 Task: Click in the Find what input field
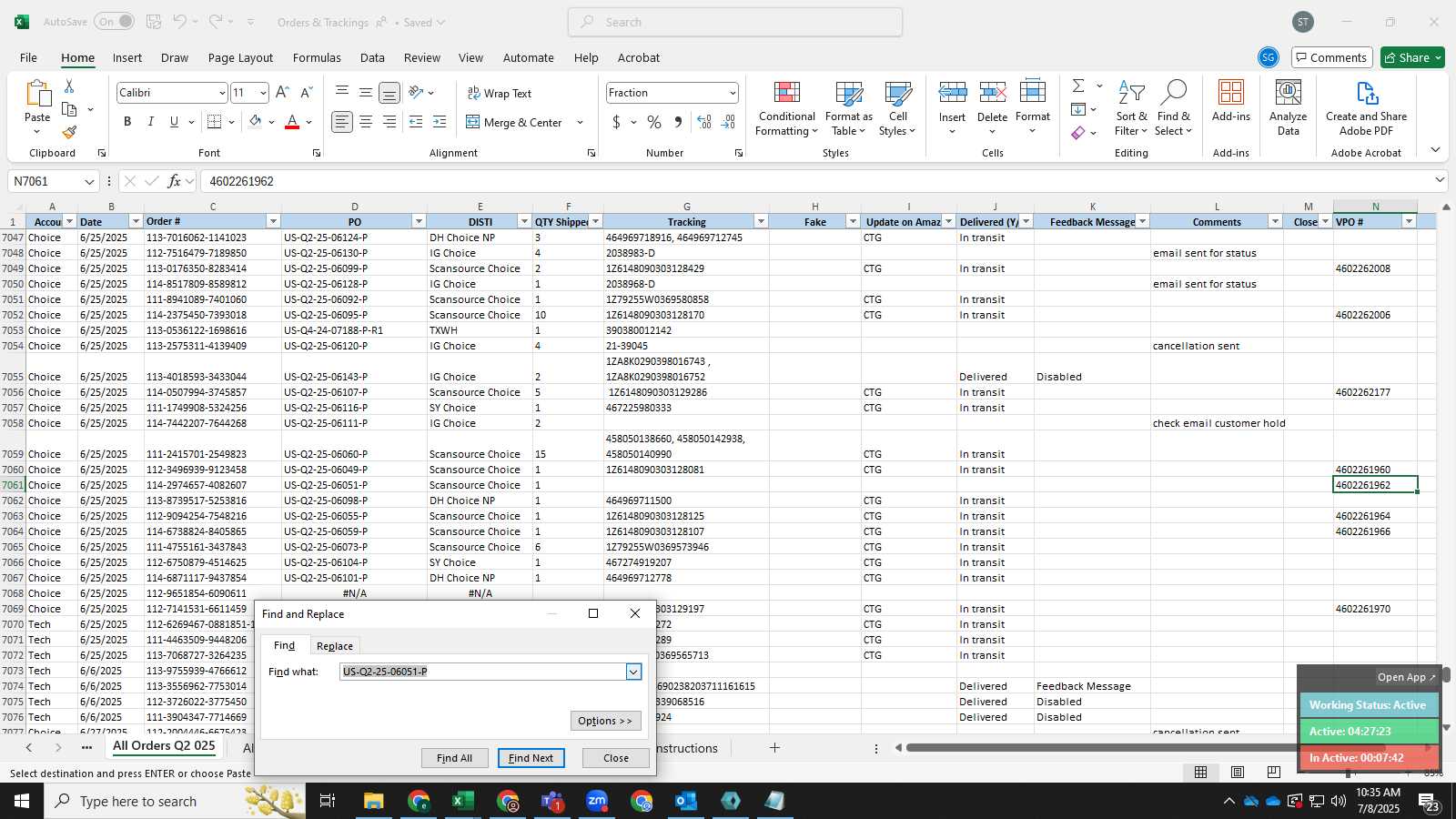click(482, 672)
